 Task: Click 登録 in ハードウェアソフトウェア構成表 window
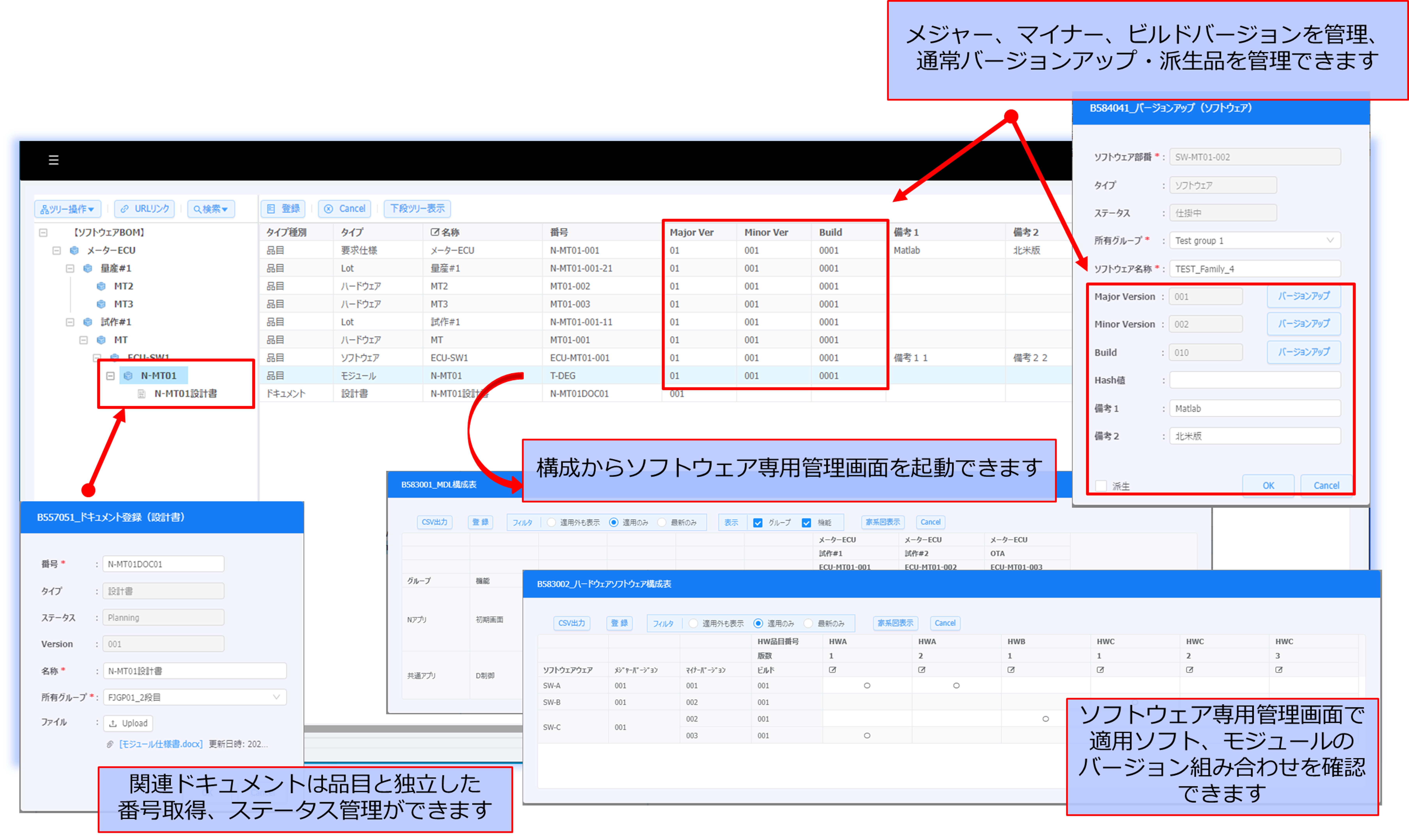(x=619, y=623)
